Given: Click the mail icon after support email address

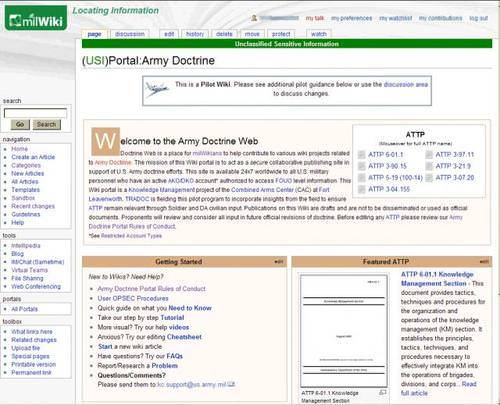Looking at the screenshot, I should (x=231, y=384).
